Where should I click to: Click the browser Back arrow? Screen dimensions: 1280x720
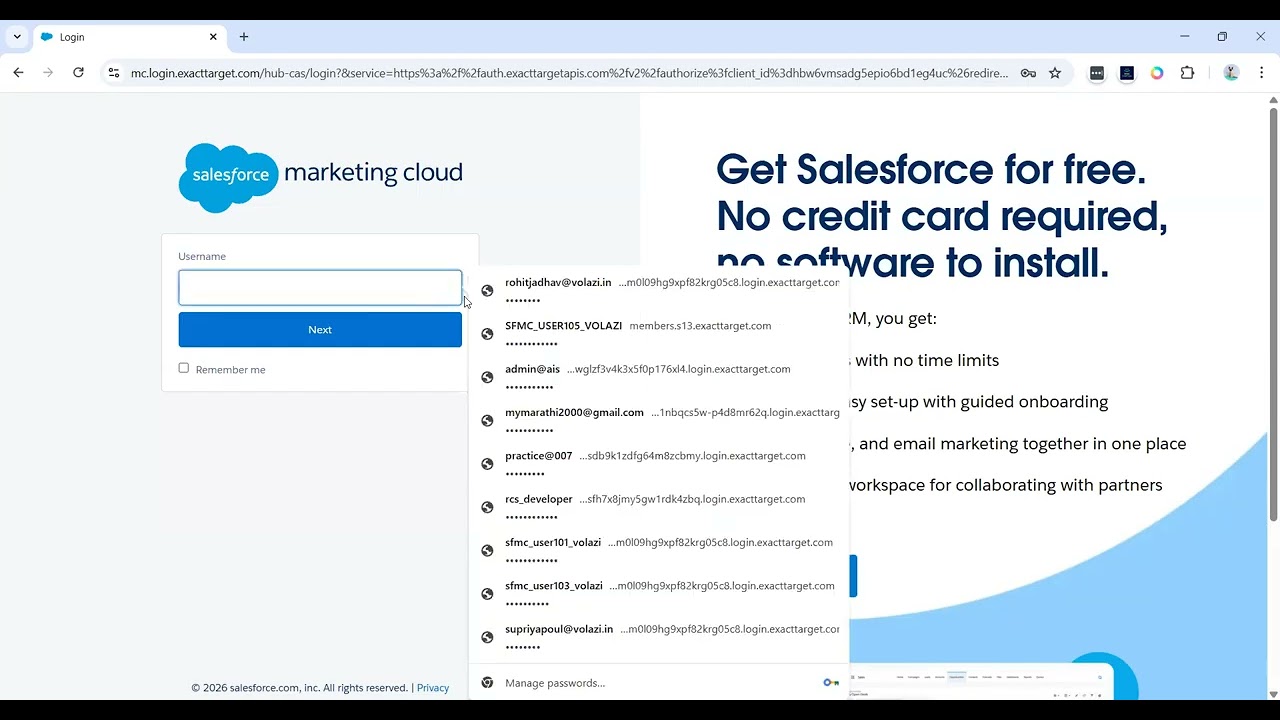point(18,73)
